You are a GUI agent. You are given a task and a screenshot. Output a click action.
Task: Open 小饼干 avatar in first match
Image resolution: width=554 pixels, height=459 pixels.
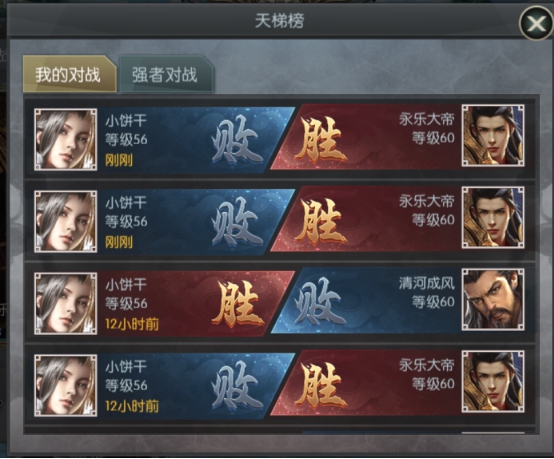(x=65, y=140)
